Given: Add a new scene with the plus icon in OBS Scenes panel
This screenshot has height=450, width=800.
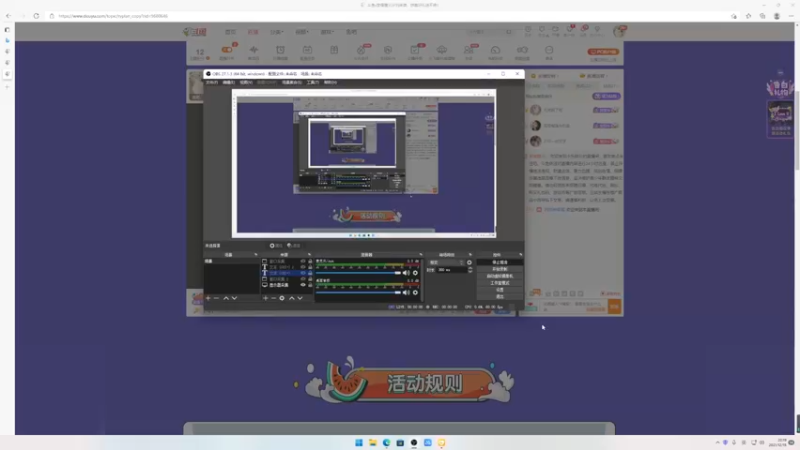Looking at the screenshot, I should click(x=208, y=298).
